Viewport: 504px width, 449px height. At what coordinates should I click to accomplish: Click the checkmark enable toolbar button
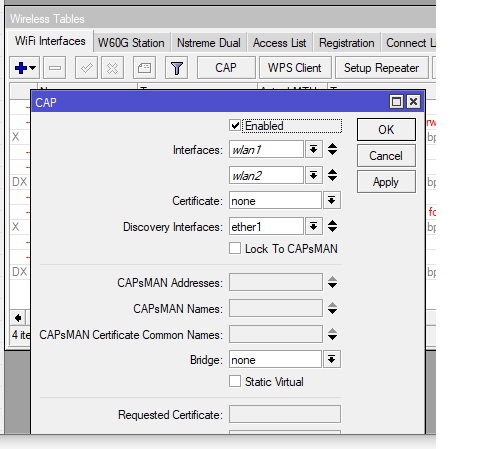point(86,68)
